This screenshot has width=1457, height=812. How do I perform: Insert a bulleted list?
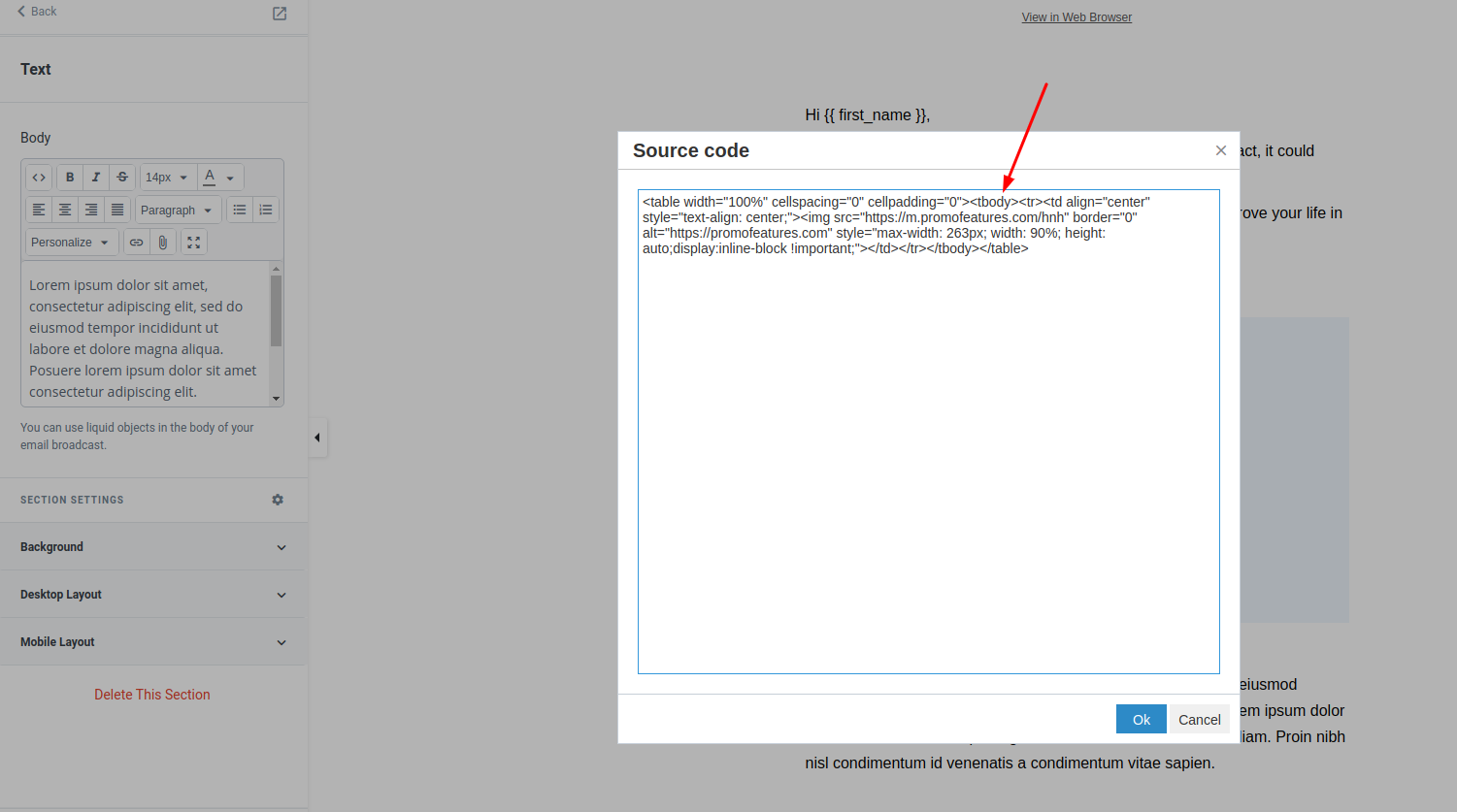point(240,210)
